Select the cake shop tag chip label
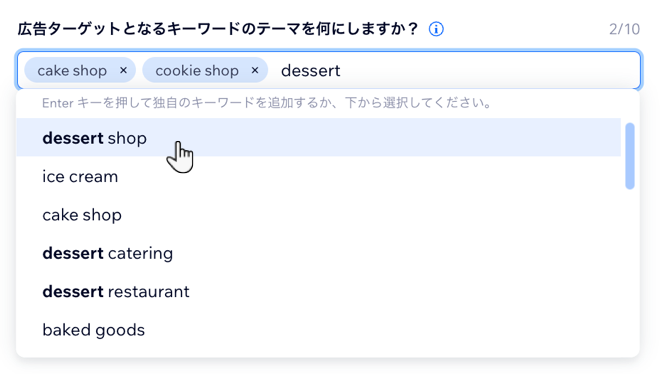 (x=72, y=71)
